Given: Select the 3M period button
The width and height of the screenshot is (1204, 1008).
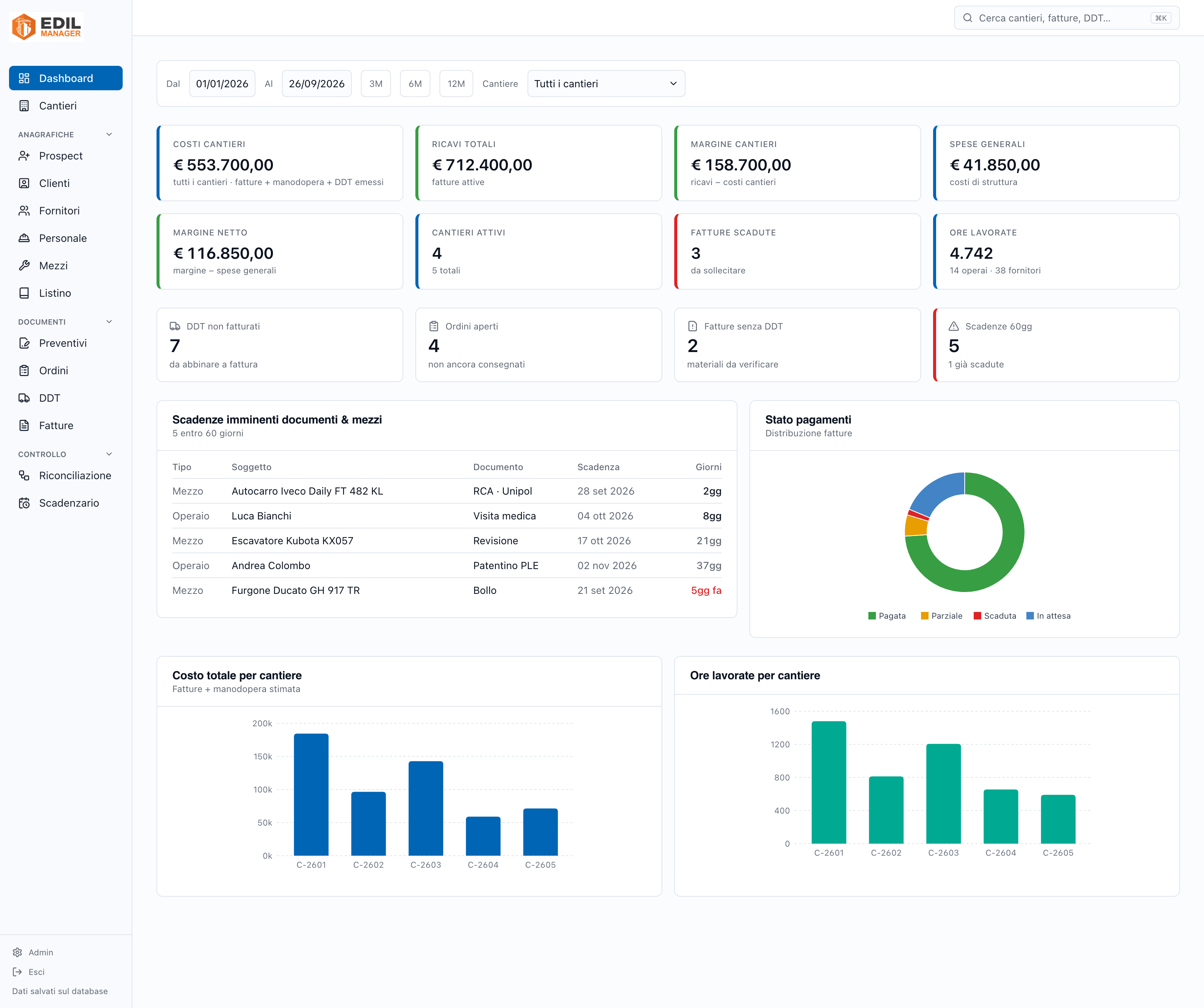Looking at the screenshot, I should (375, 83).
